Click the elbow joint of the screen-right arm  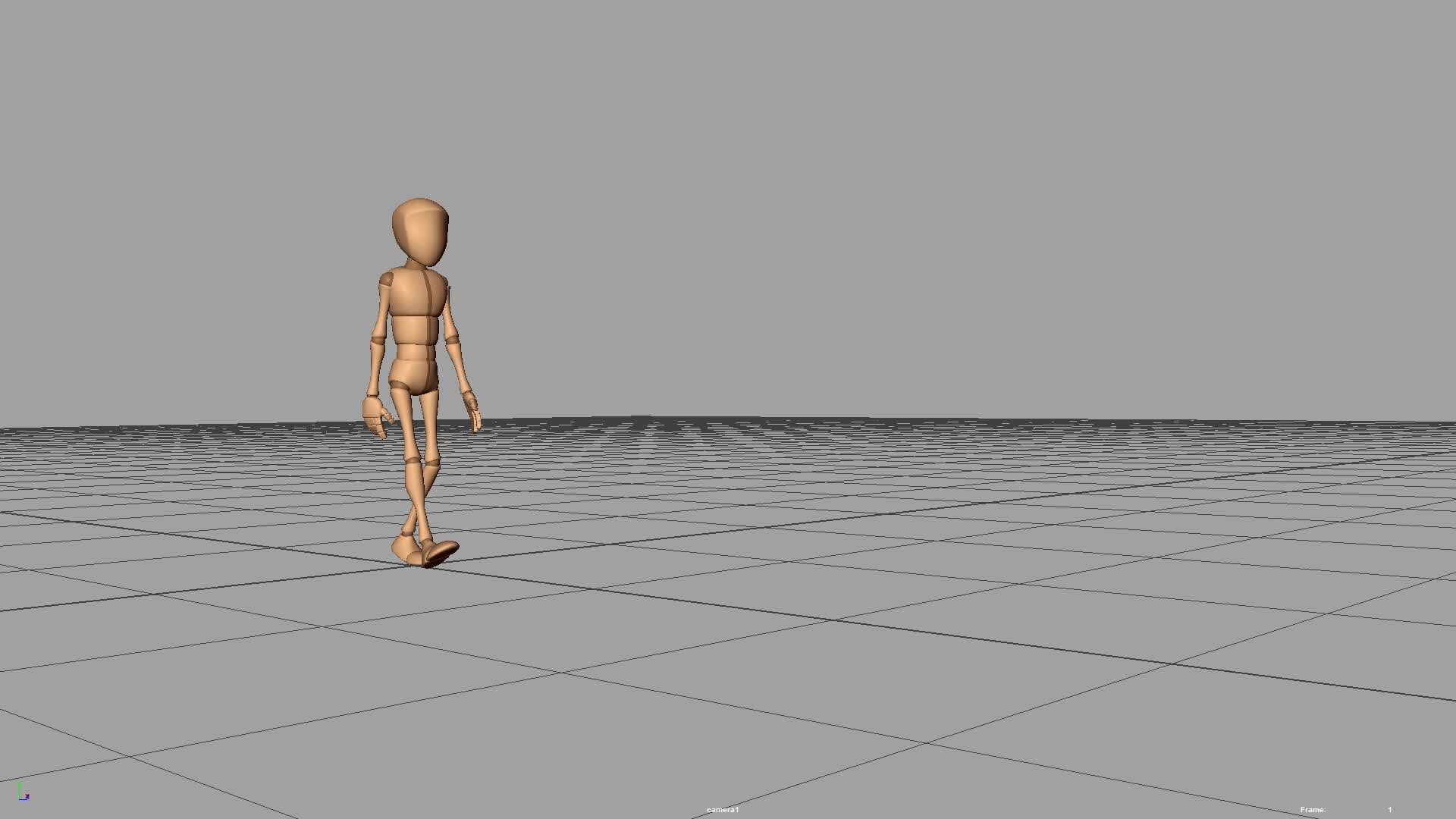[453, 340]
